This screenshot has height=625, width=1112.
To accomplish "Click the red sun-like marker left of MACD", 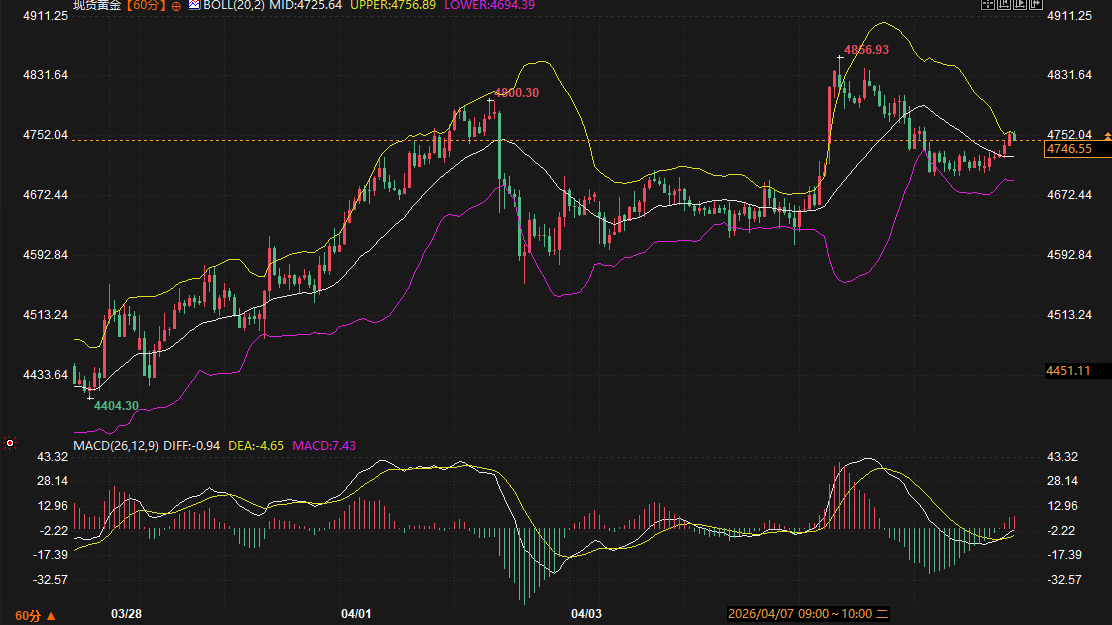I will coord(10,442).
